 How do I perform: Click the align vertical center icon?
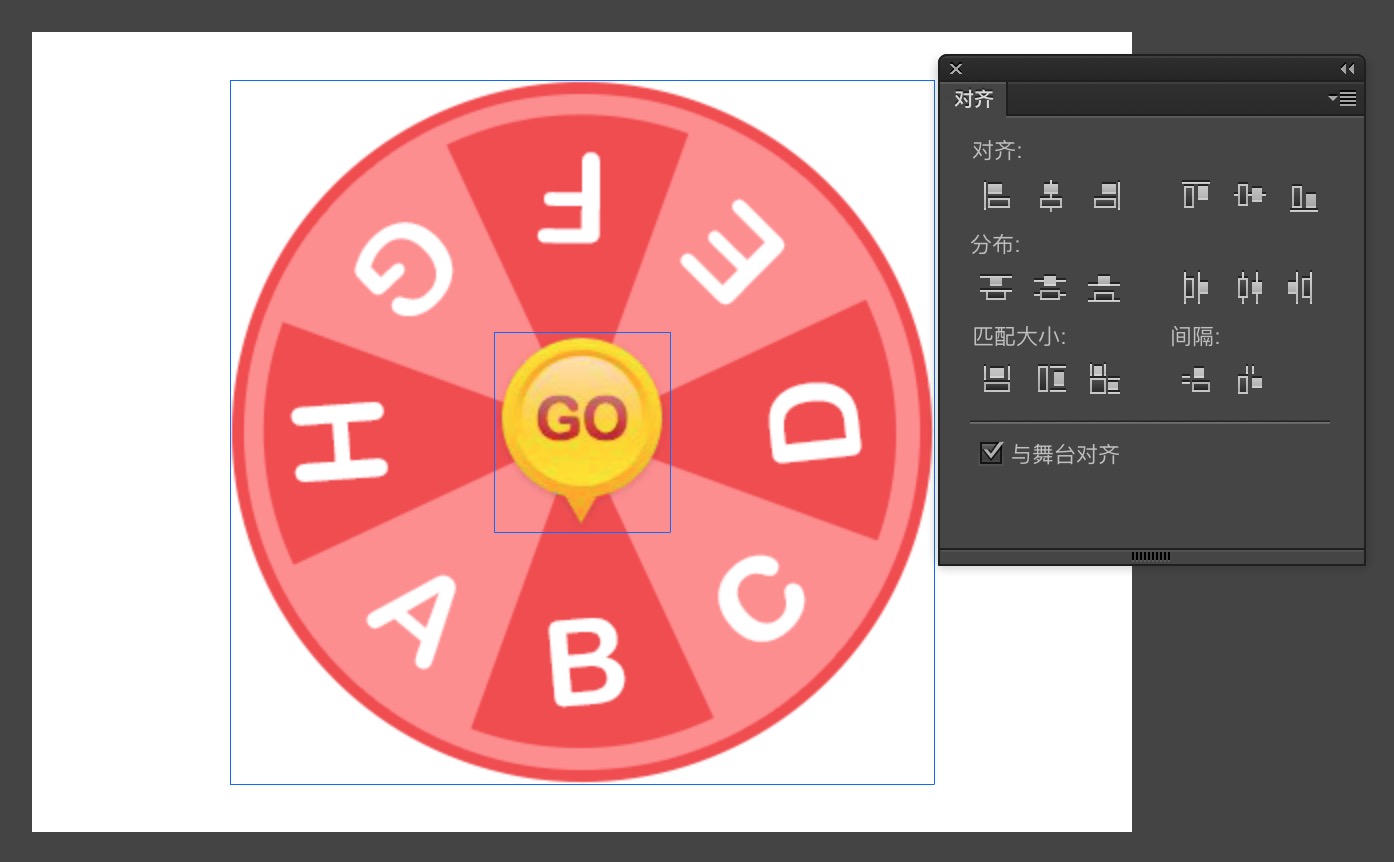pyautogui.click(x=1250, y=195)
